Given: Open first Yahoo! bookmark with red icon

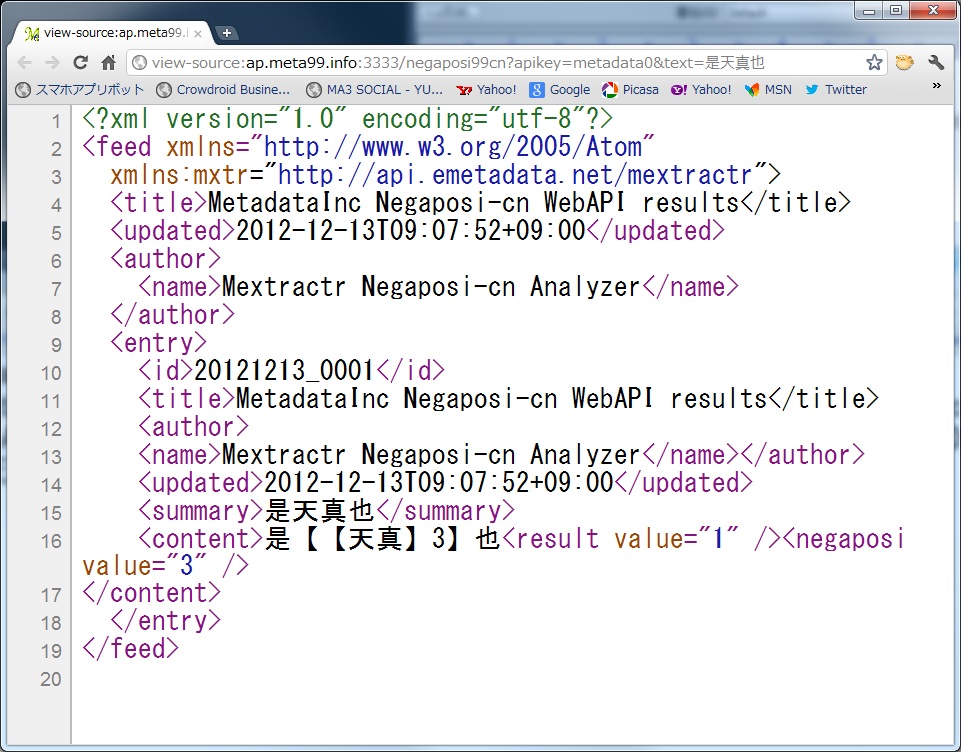Looking at the screenshot, I should point(487,89).
